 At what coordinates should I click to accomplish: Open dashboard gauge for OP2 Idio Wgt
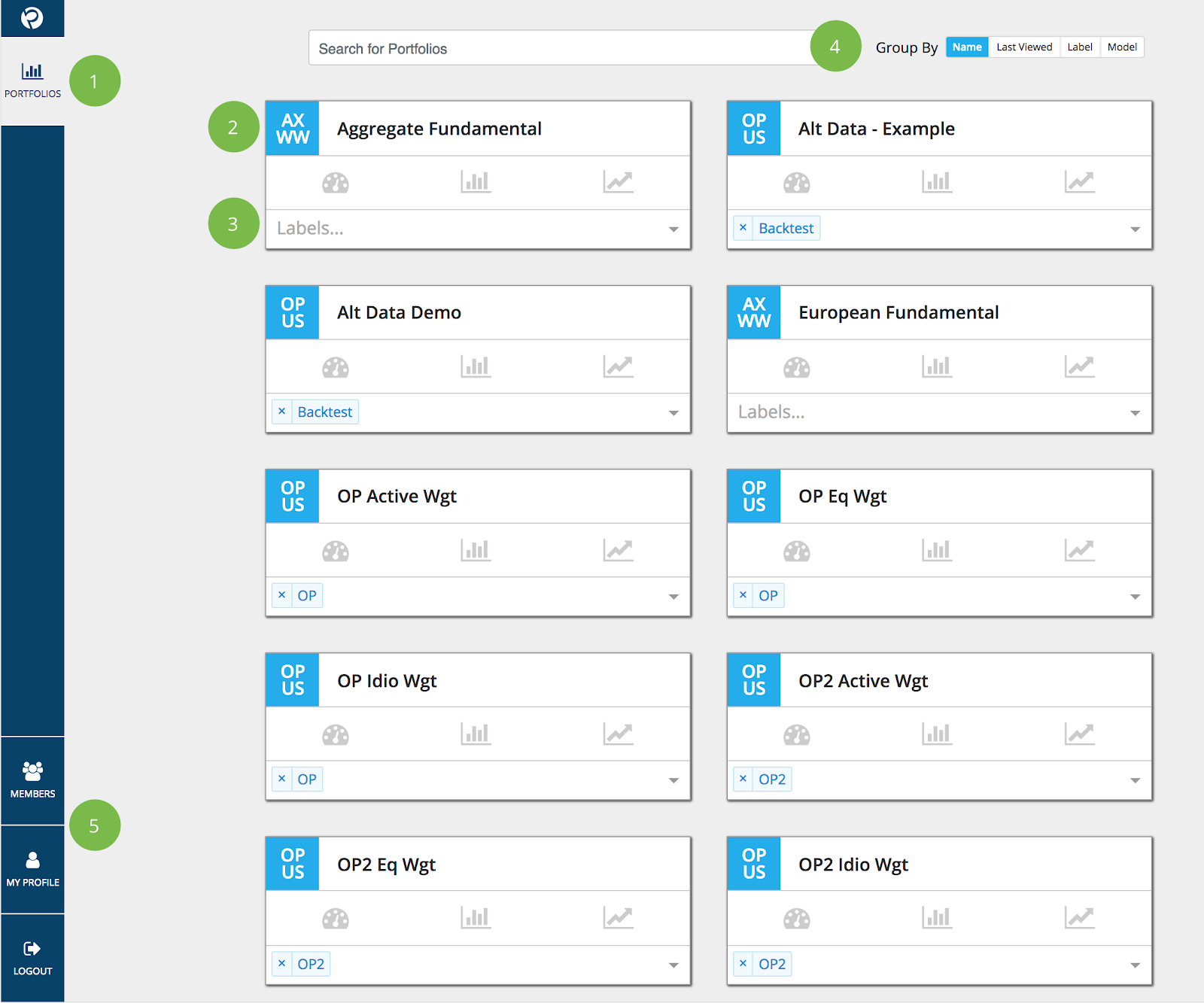pyautogui.click(x=797, y=919)
